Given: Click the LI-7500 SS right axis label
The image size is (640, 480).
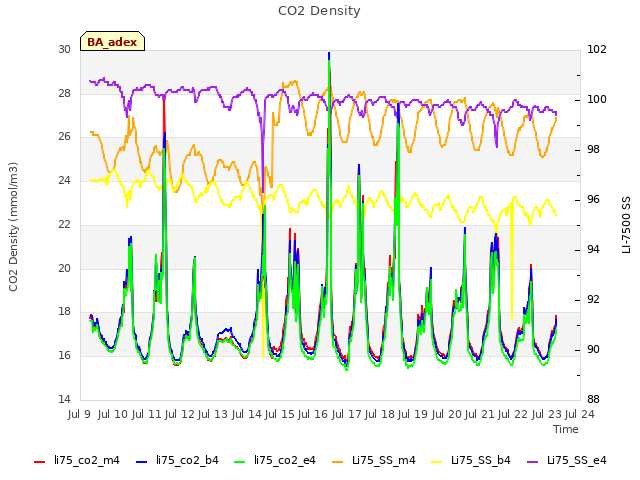Looking at the screenshot, I should click(626, 225).
